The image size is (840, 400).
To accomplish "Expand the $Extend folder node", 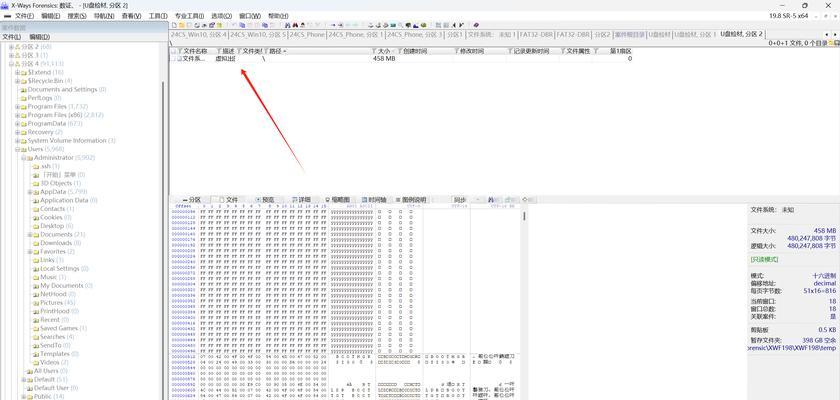I will pos(17,72).
